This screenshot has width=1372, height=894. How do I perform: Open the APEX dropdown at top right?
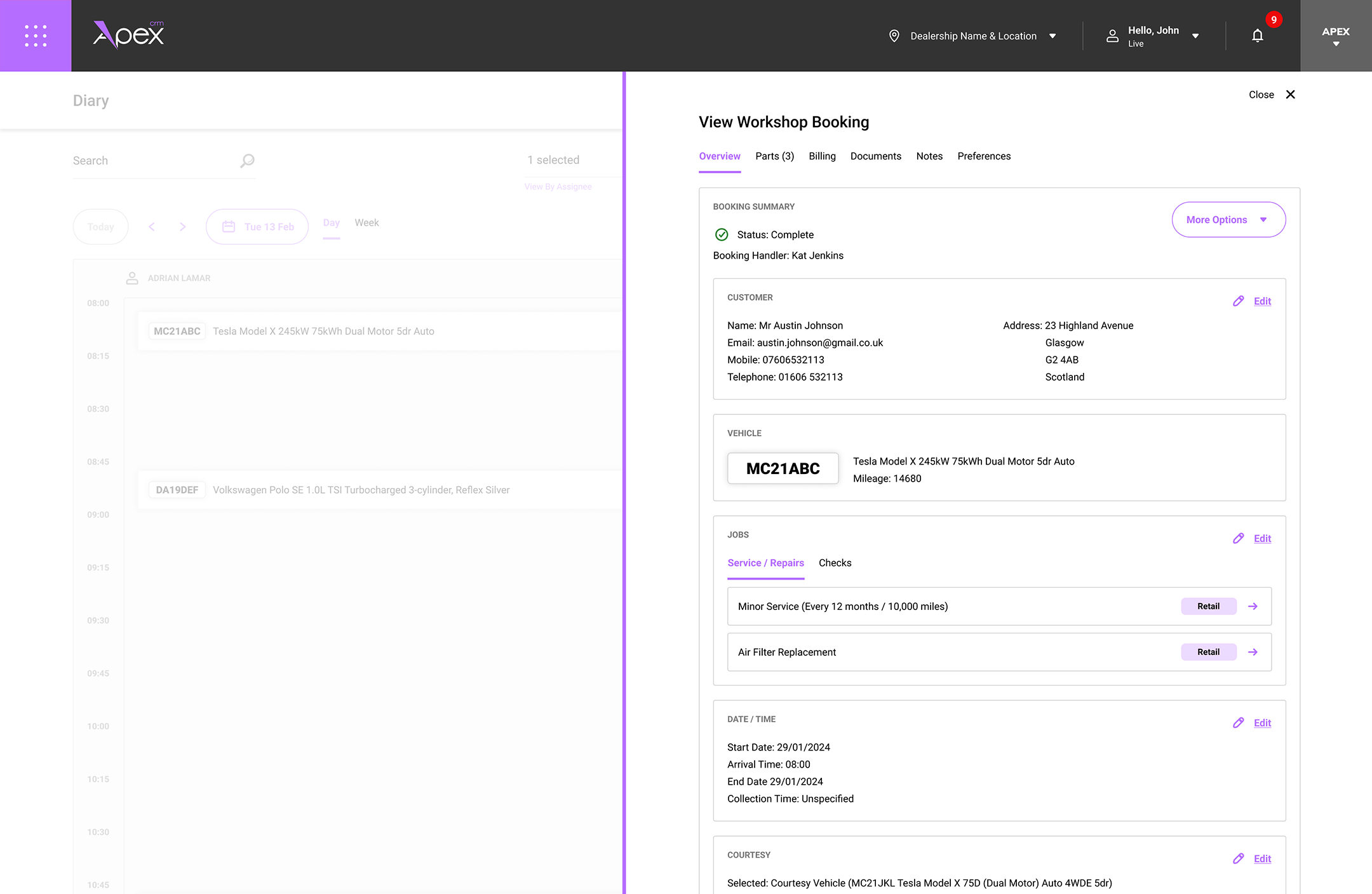point(1335,36)
